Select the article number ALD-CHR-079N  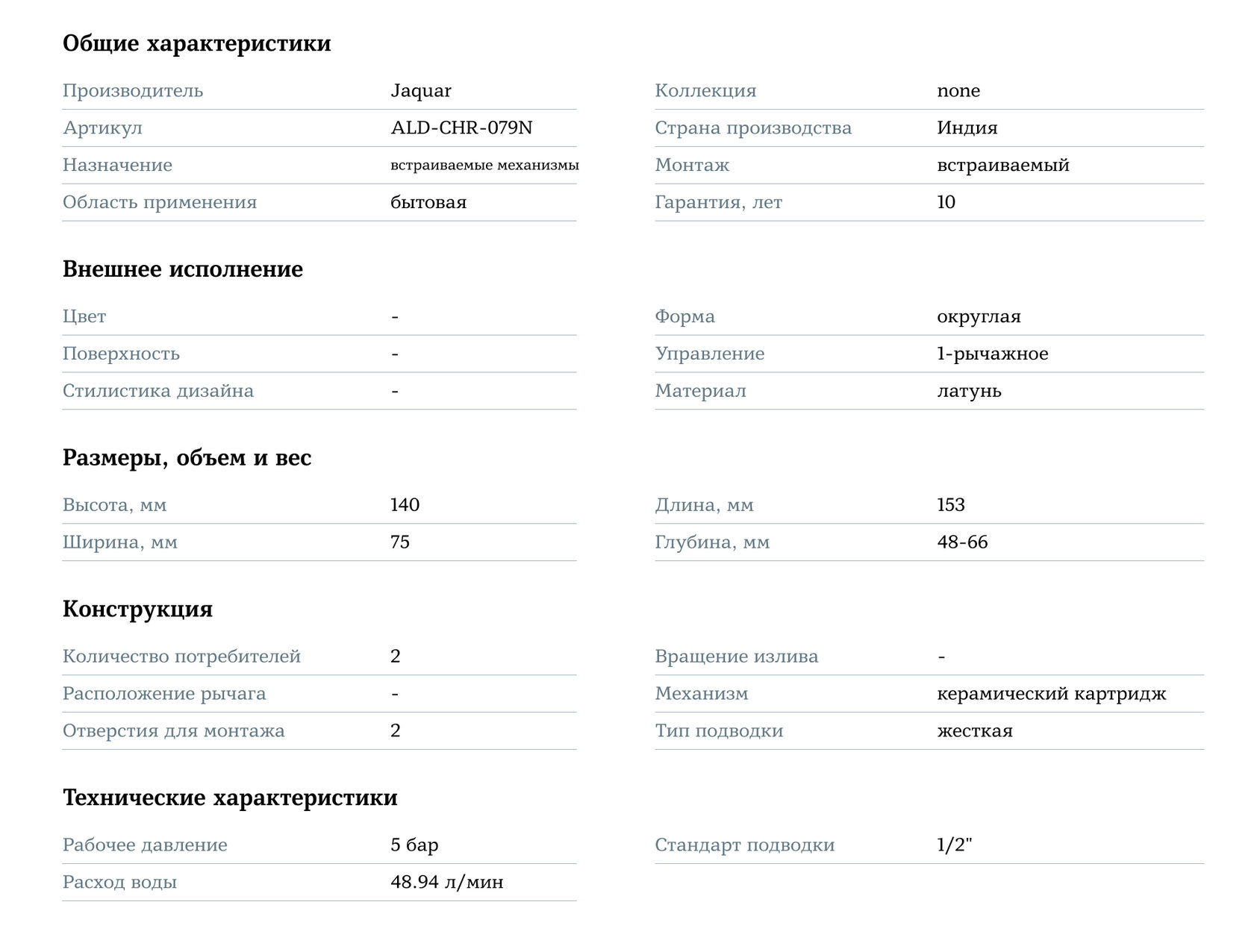(x=461, y=128)
